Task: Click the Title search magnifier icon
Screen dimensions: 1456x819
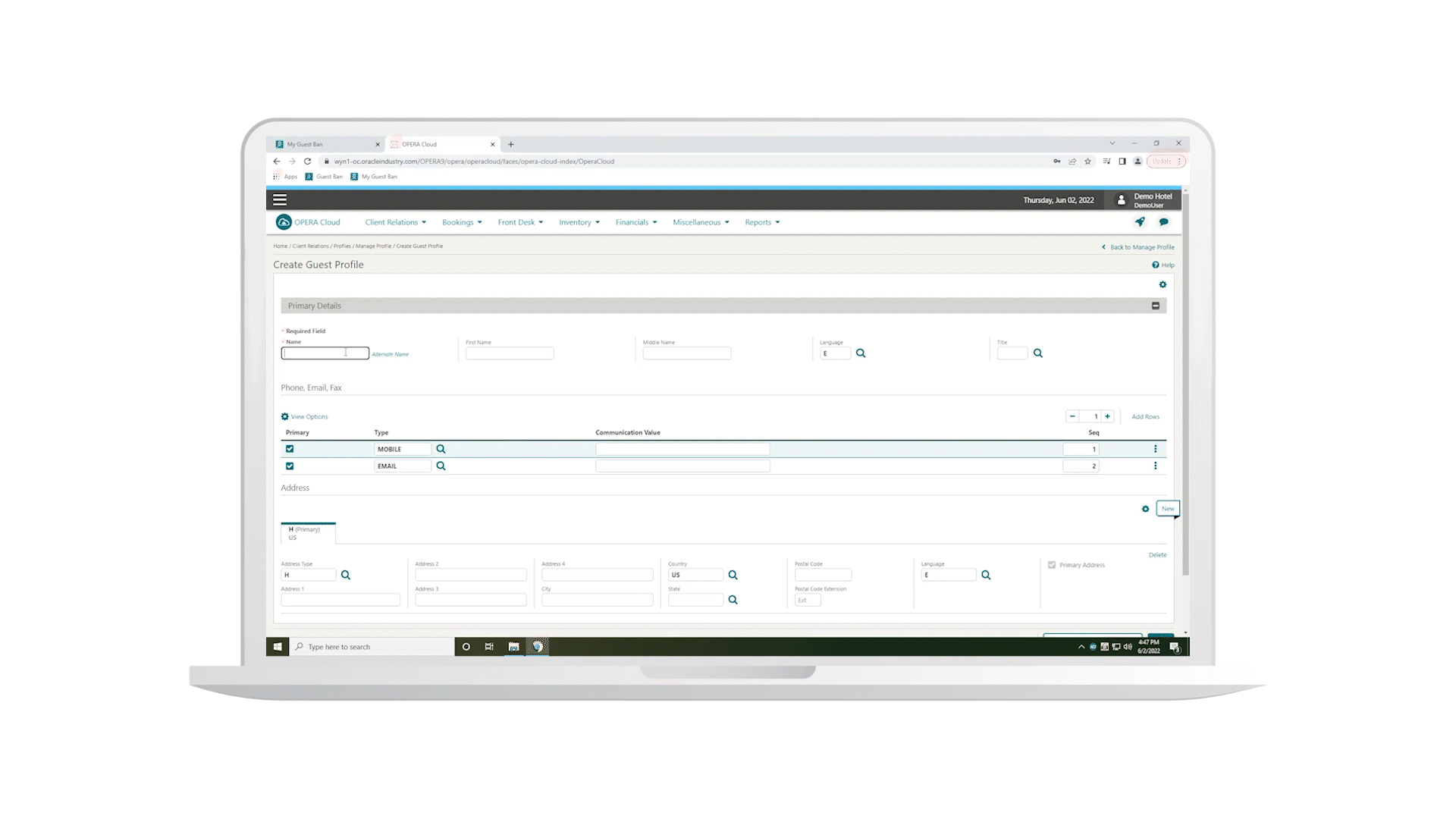Action: coord(1038,353)
